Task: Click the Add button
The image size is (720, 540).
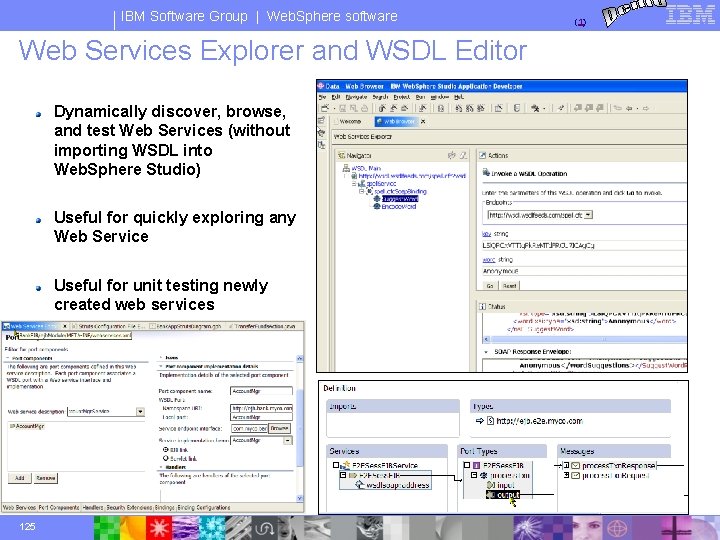Action: pyautogui.click(x=19, y=478)
